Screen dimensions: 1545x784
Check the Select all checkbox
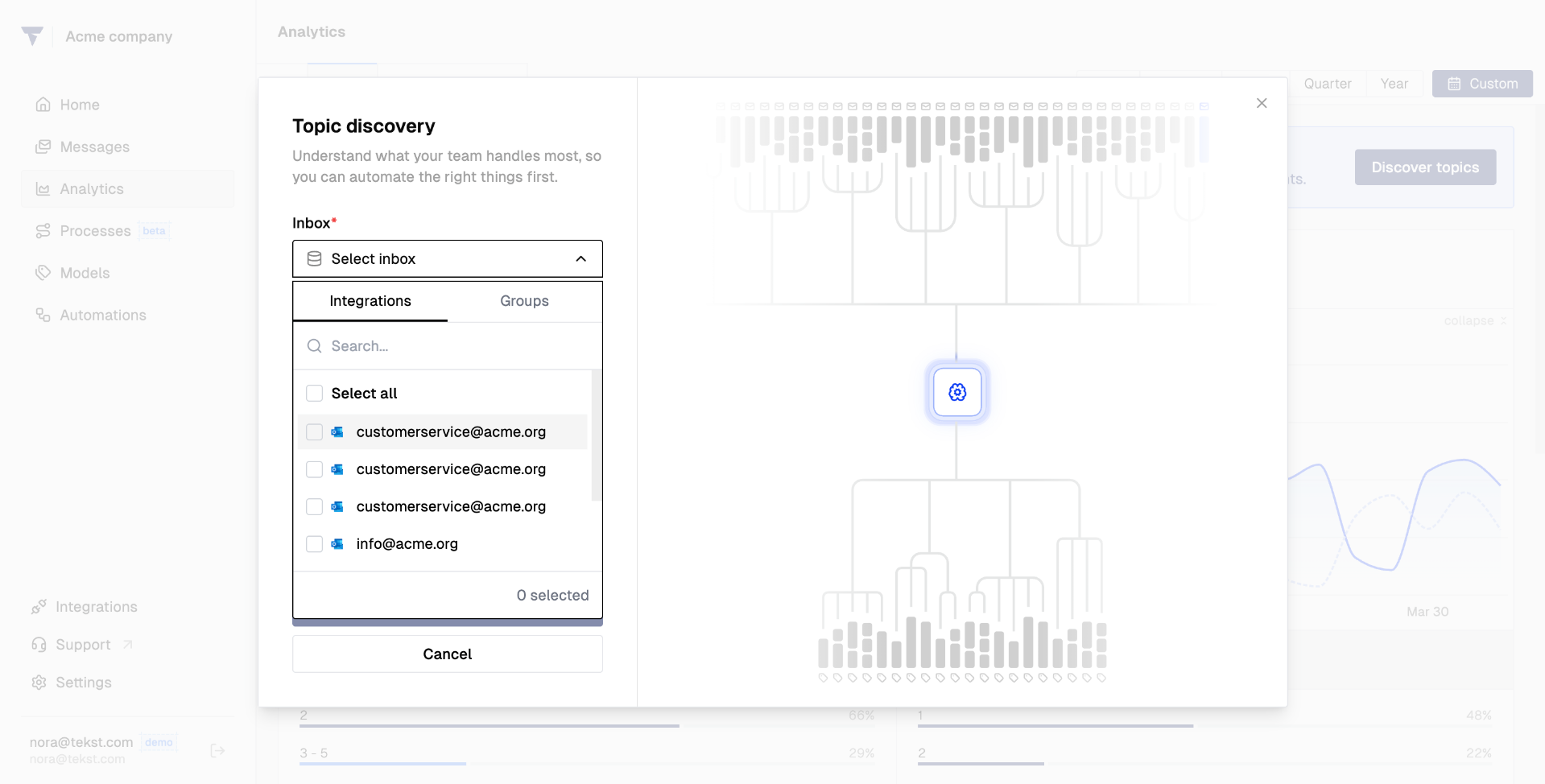point(315,394)
